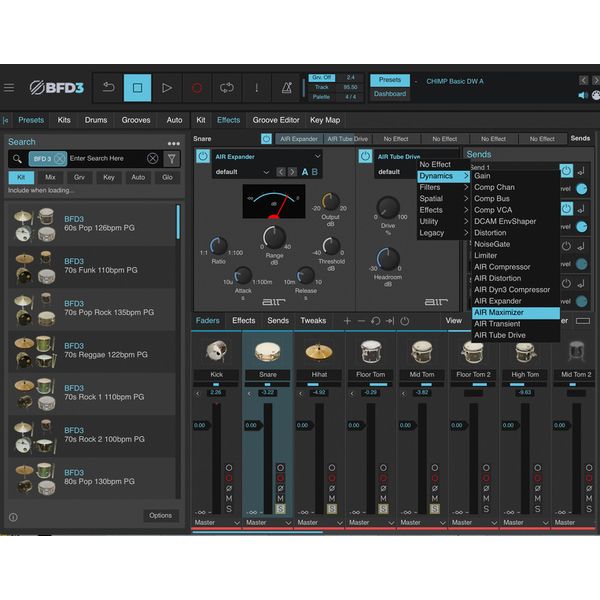
Task: Click the undo arrow button
Action: point(108,88)
